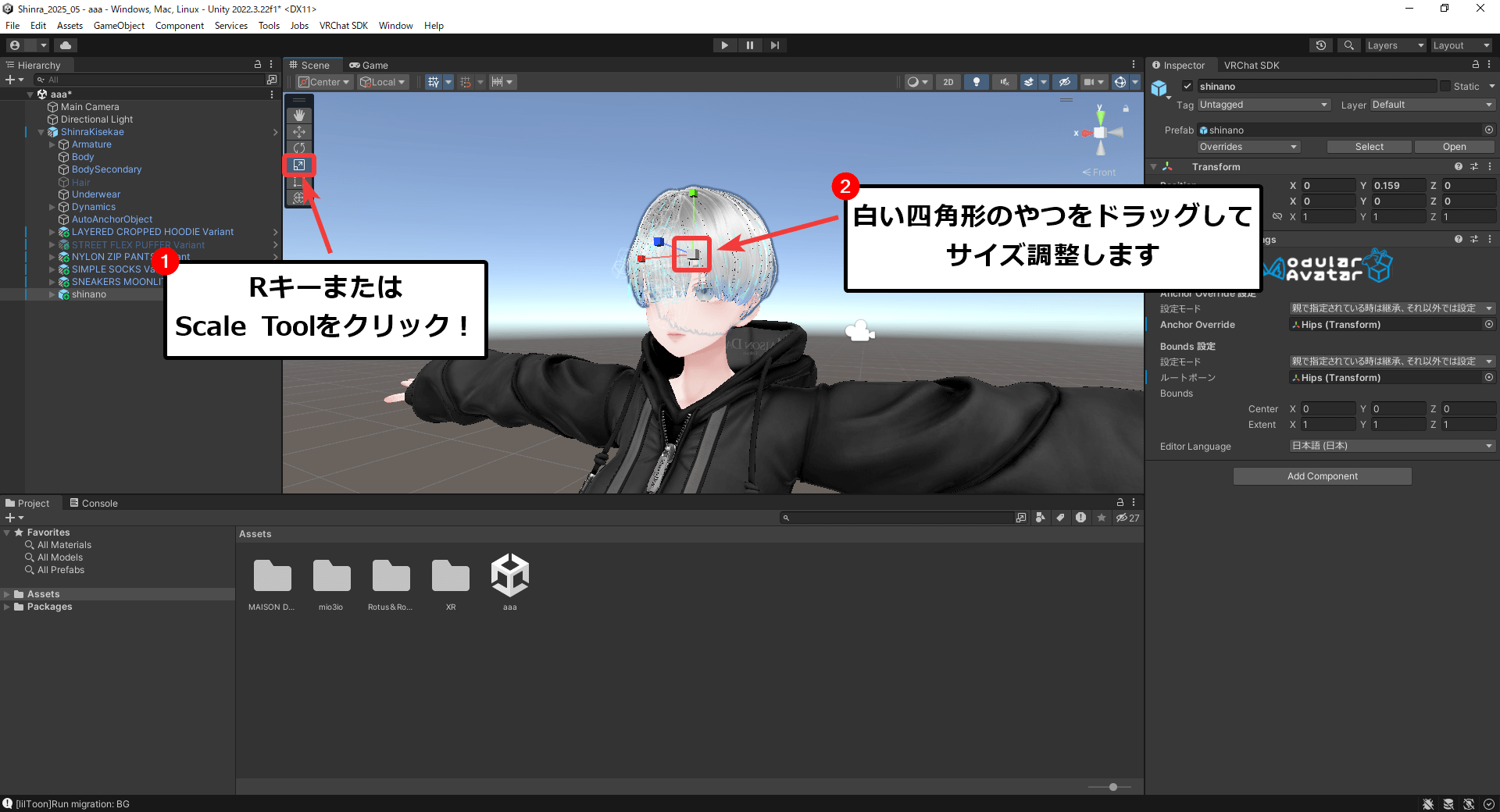Toggle the Static checkbox
The height and width of the screenshot is (812, 1500).
(x=1445, y=86)
